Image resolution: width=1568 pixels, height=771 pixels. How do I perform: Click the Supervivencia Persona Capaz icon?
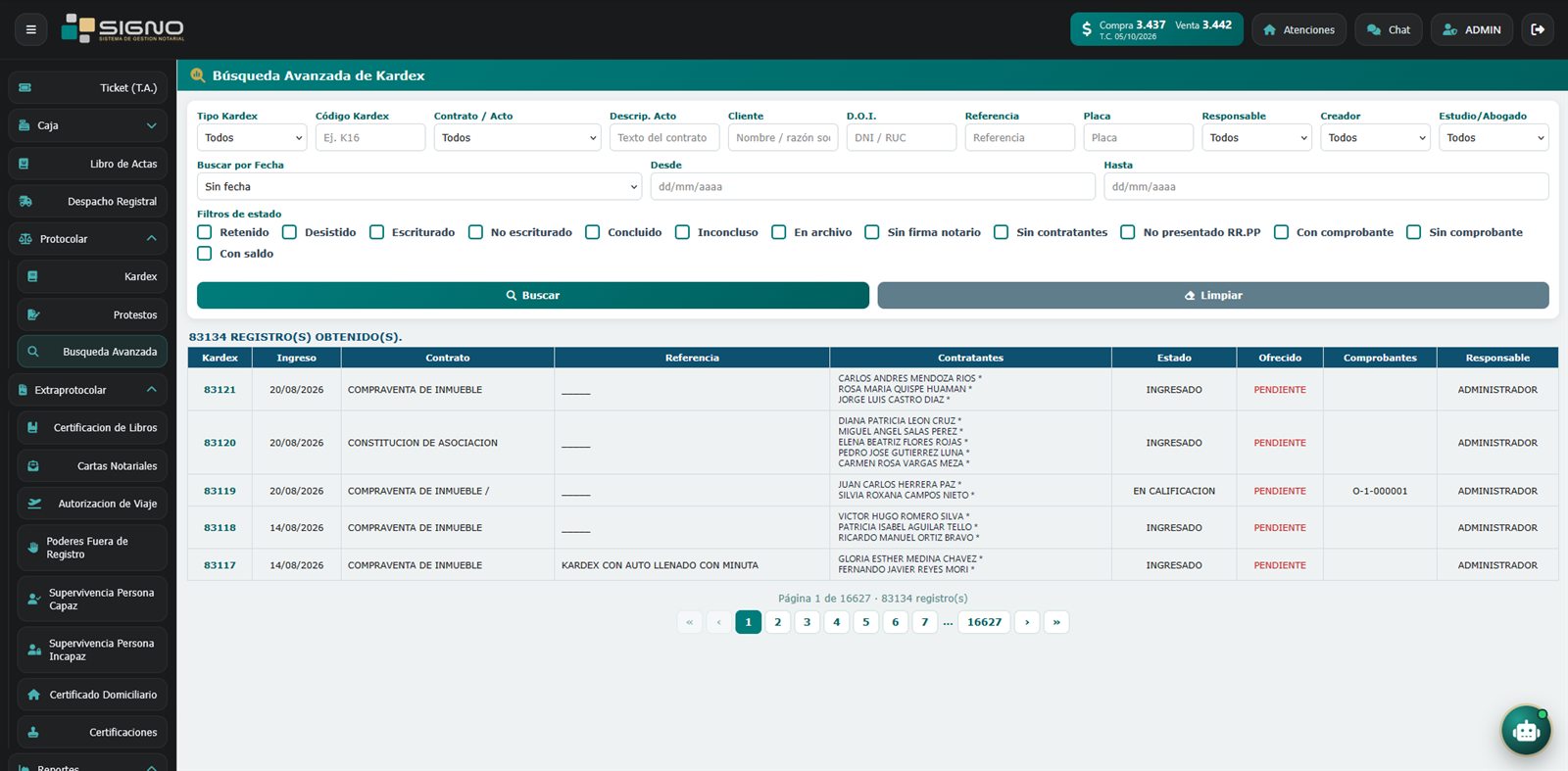[34, 599]
